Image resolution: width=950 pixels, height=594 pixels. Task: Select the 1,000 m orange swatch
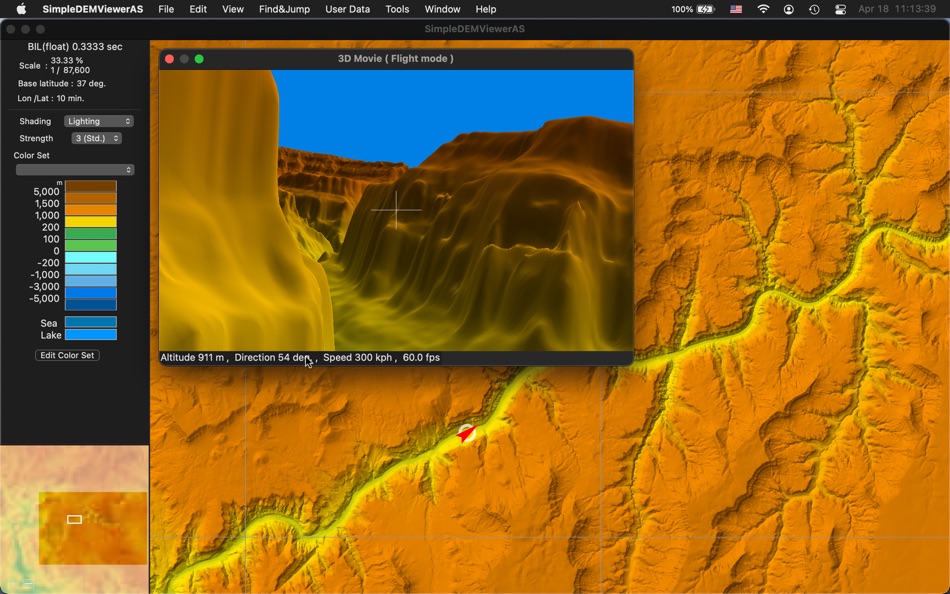pyautogui.click(x=91, y=210)
